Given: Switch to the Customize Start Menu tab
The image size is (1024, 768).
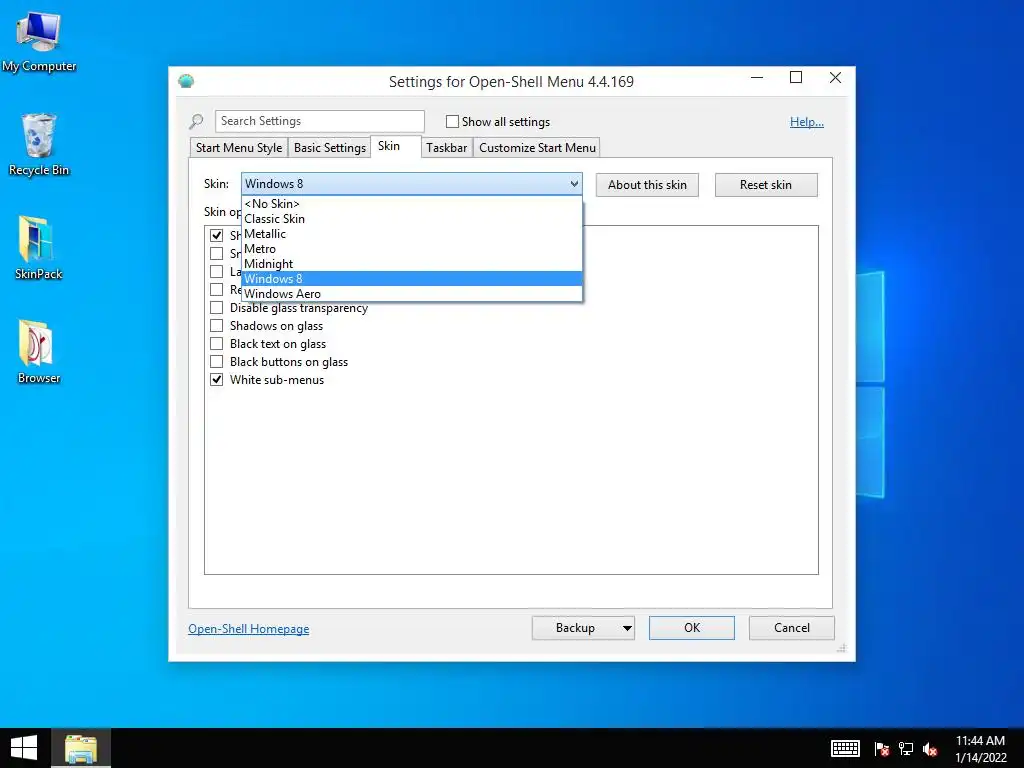Looking at the screenshot, I should tap(537, 148).
